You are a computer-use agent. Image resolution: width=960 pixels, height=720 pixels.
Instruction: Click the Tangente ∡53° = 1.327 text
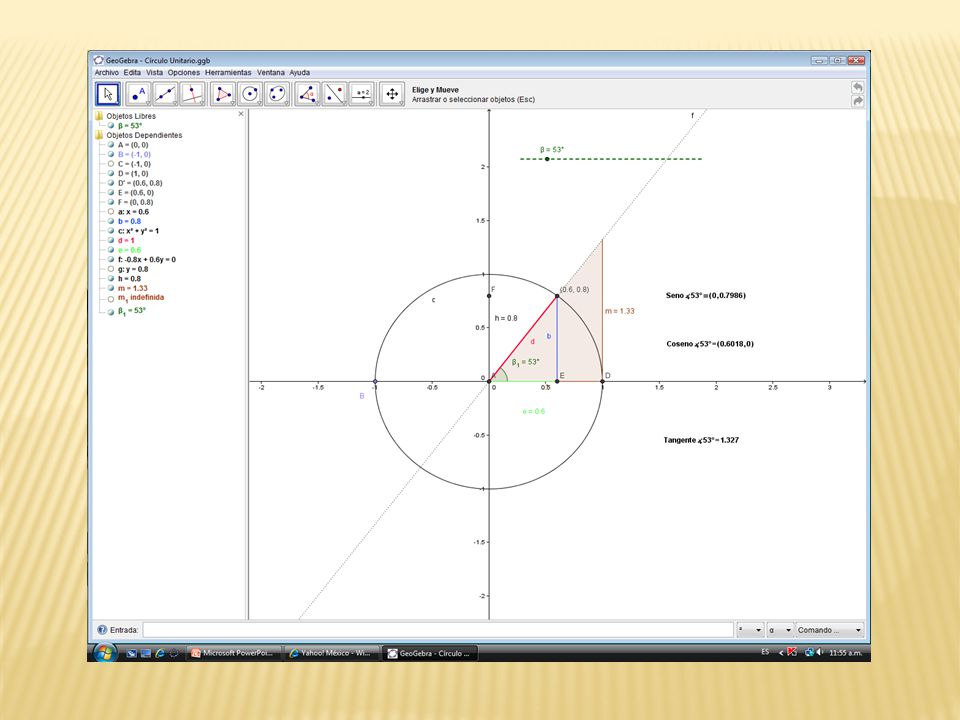(x=701, y=440)
